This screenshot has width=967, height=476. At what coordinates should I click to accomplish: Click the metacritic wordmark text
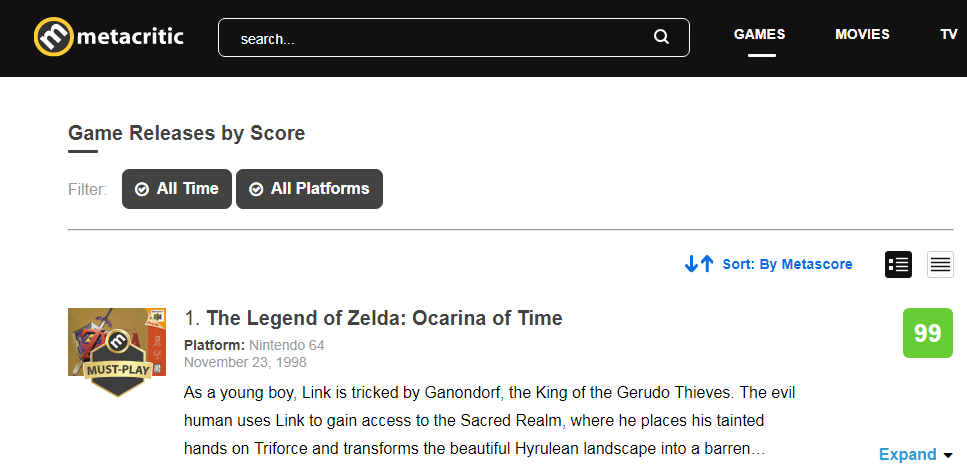[131, 37]
